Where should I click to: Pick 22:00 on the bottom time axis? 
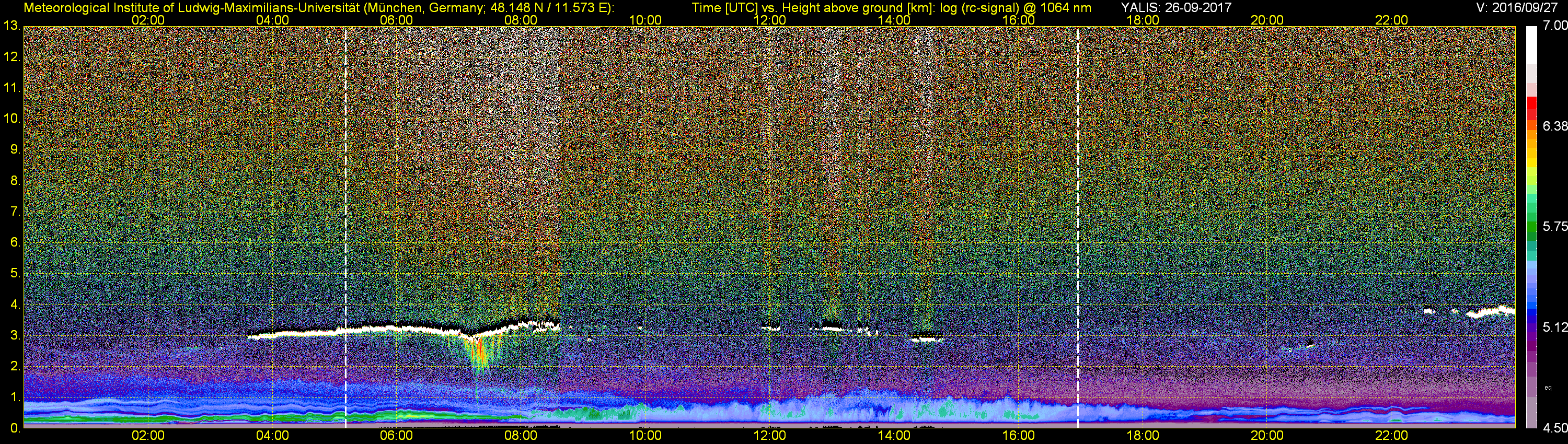[x=1391, y=436]
